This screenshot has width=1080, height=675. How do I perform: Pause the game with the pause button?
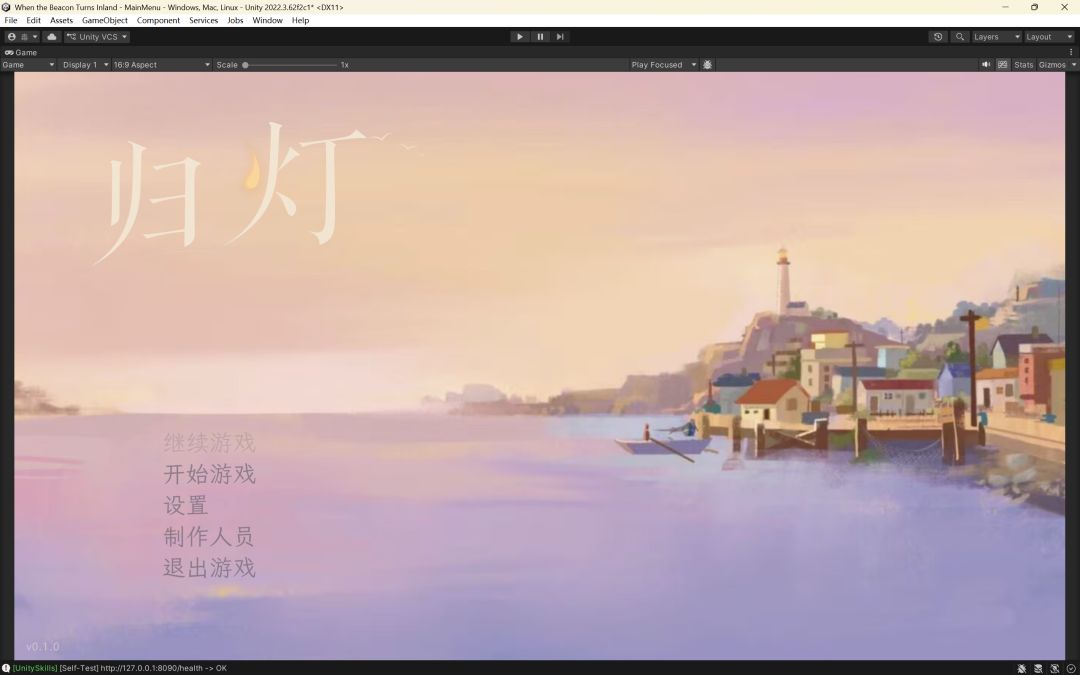pyautogui.click(x=540, y=37)
